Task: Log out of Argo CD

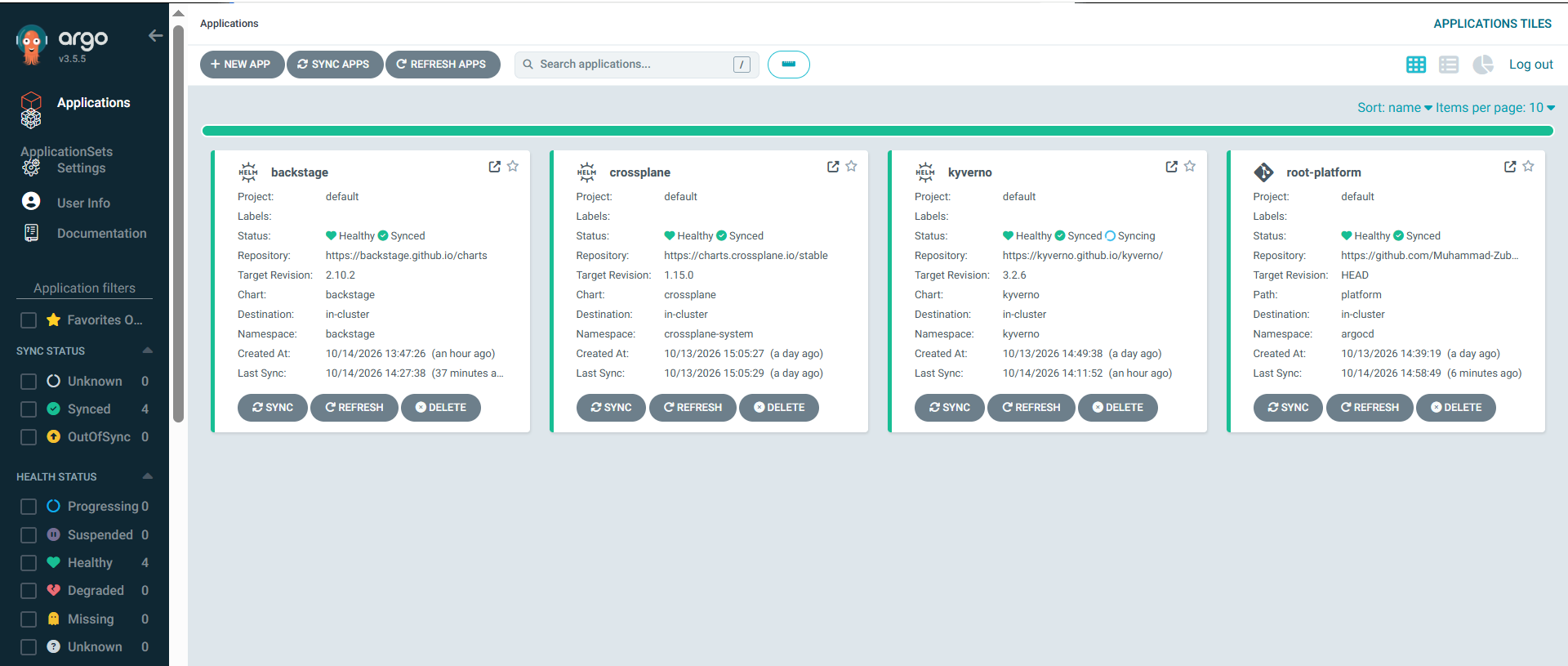Action: tap(1531, 65)
